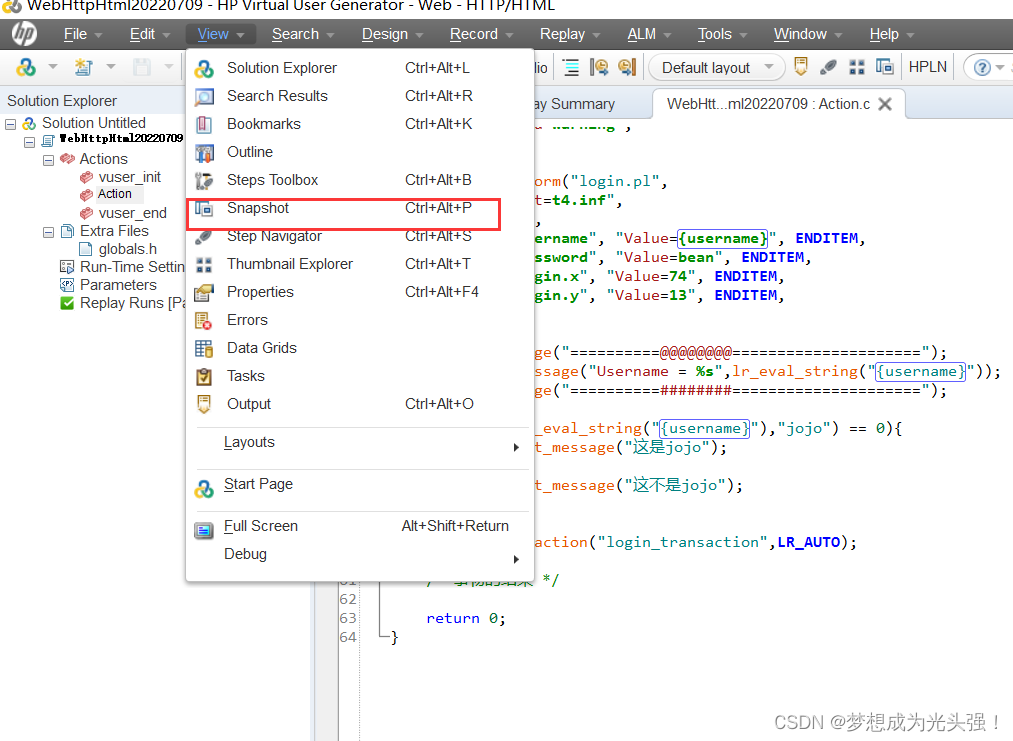1013x741 pixels.
Task: Switch to WebHtt...ml20220709 : Action.c tab
Action: coord(768,104)
